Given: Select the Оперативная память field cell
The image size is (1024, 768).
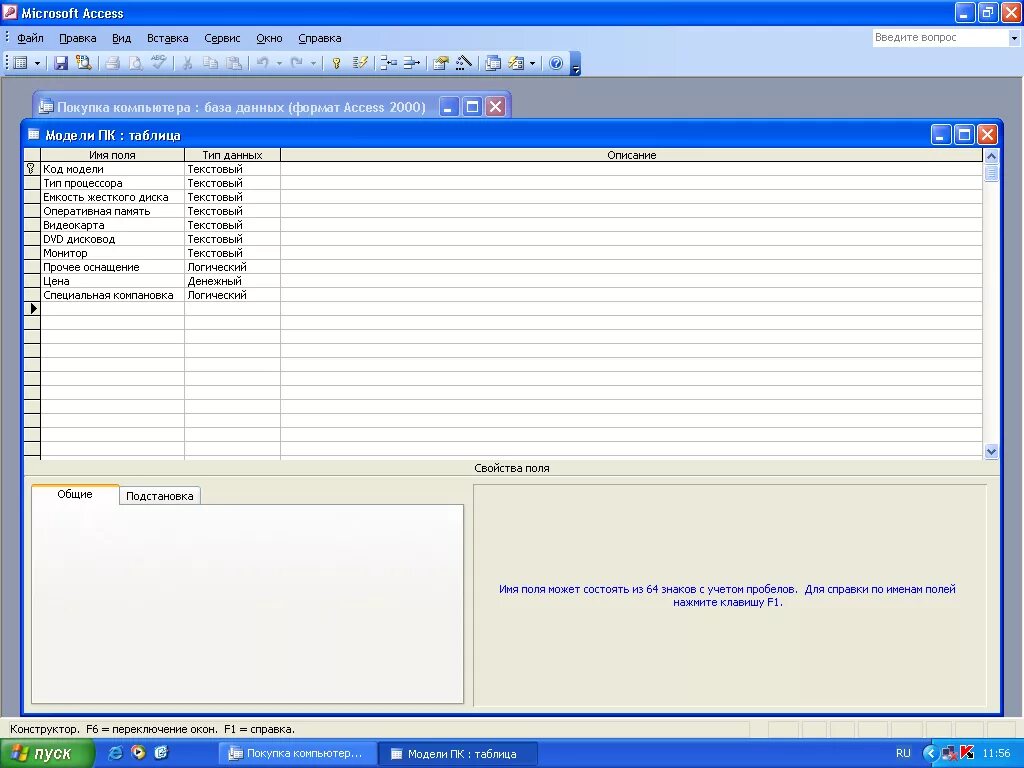Looking at the screenshot, I should point(112,212).
